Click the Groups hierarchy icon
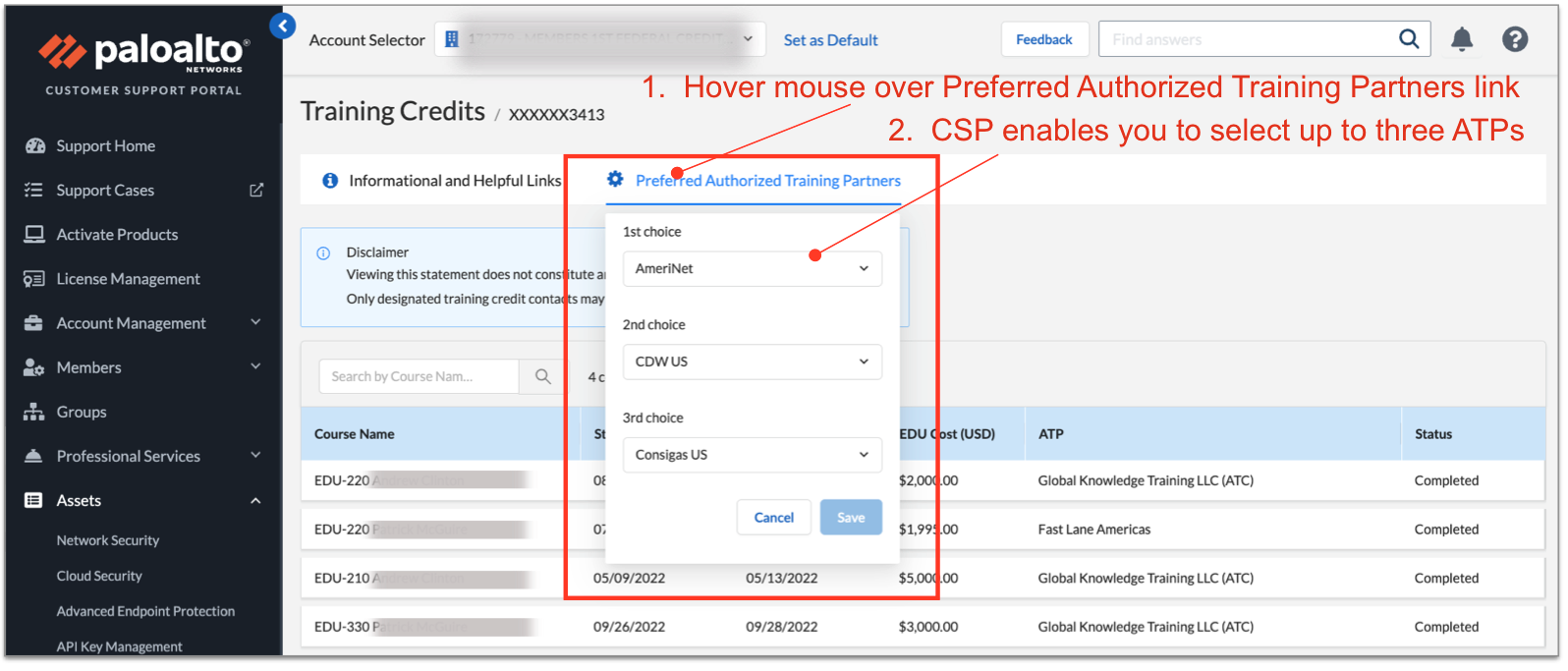 tap(34, 413)
